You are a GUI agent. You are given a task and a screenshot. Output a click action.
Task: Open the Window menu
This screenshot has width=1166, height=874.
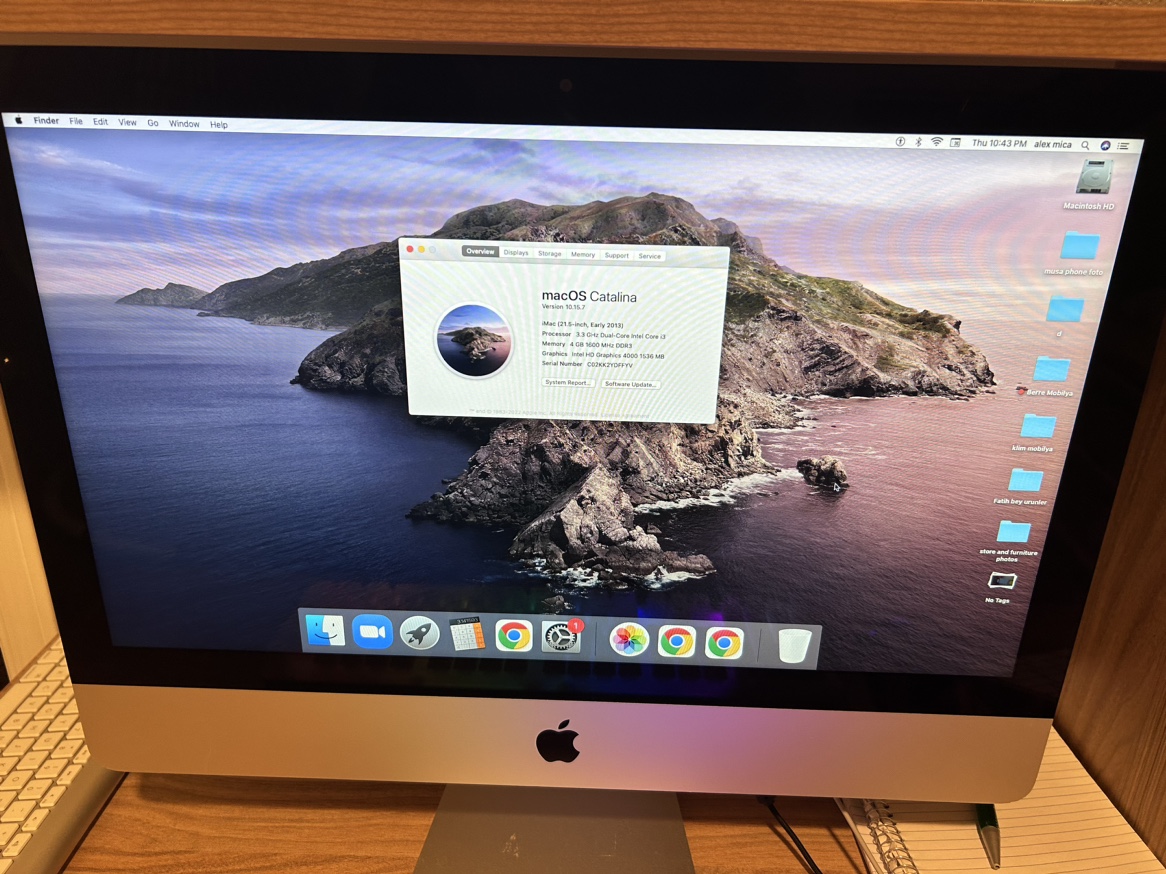tap(184, 123)
